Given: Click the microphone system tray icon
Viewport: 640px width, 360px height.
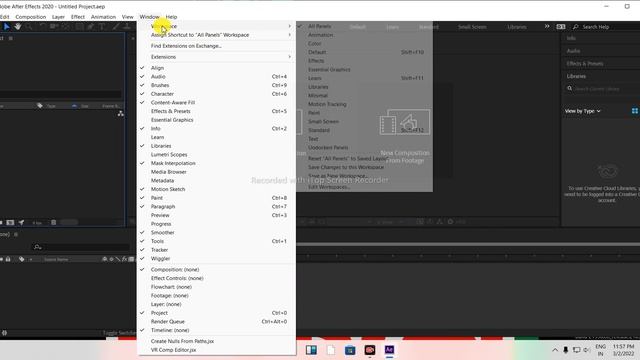Looking at the screenshot, I should pyautogui.click(x=565, y=350).
